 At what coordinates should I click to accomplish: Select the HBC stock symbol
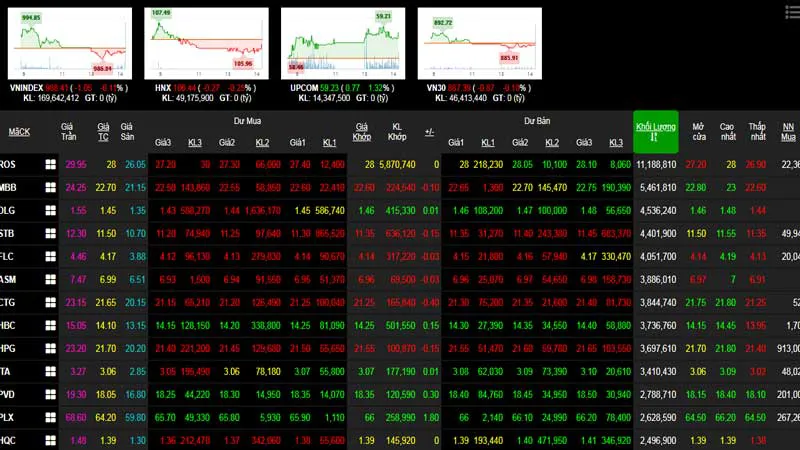click(x=7, y=325)
